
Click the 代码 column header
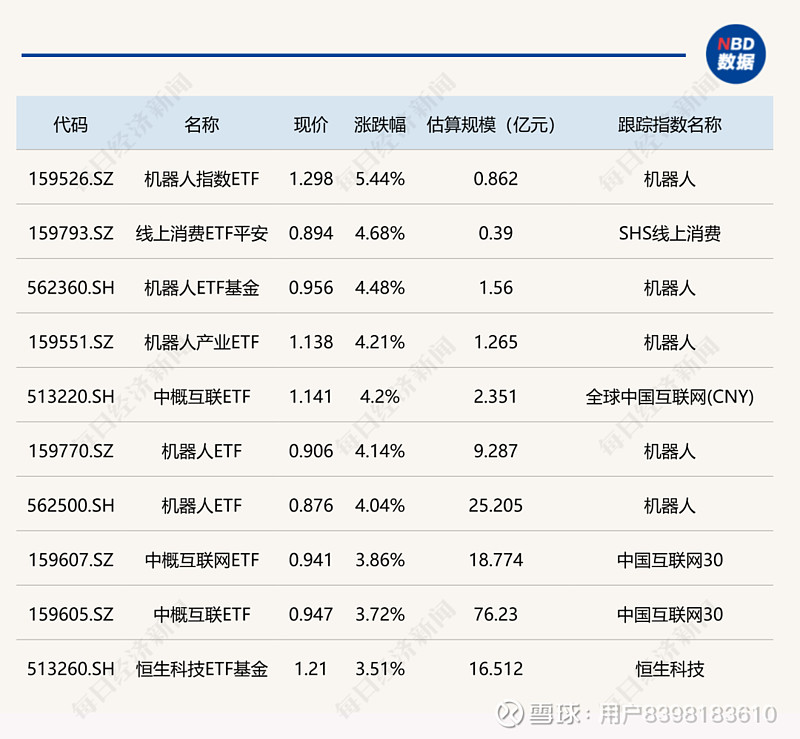coord(72,124)
